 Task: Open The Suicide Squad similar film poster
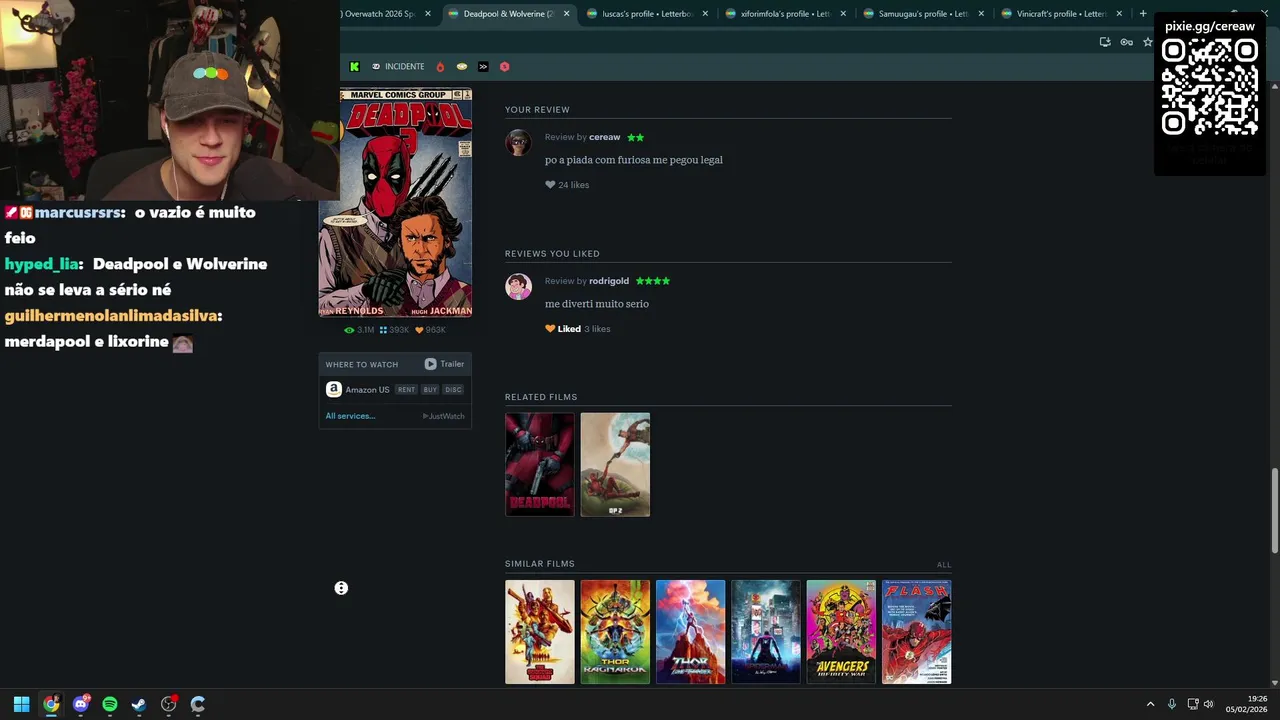tap(540, 632)
